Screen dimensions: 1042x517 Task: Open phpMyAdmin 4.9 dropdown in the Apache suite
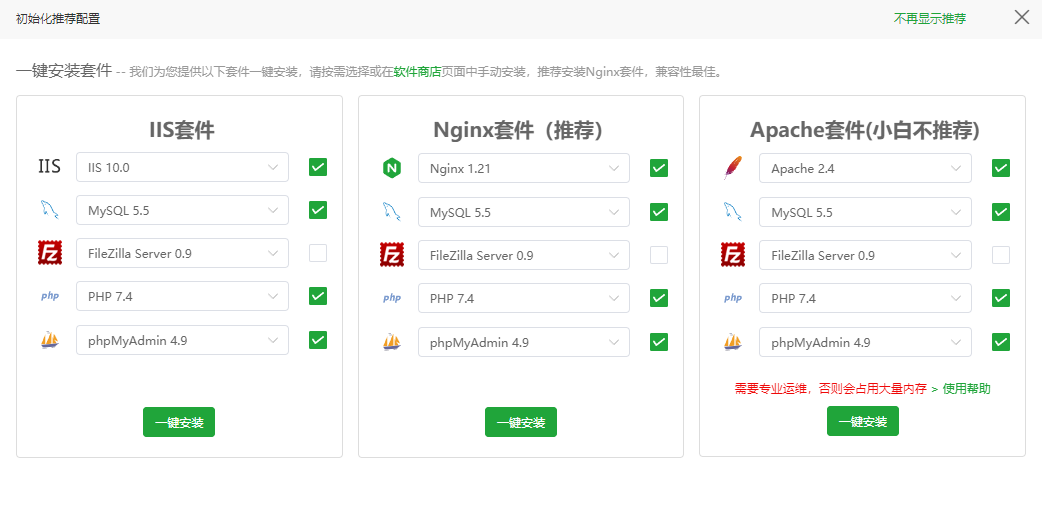(x=865, y=342)
